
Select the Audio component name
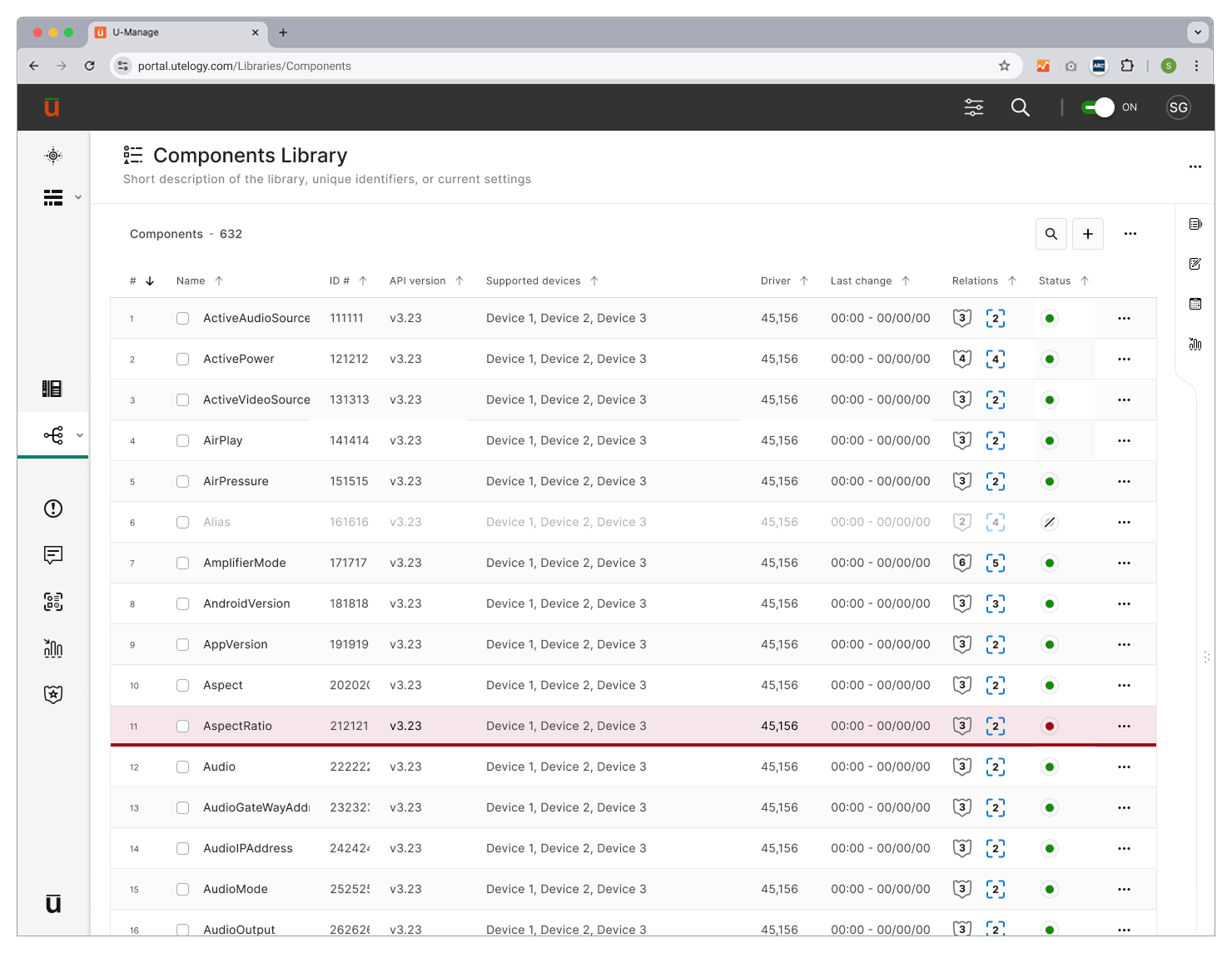[x=220, y=767]
